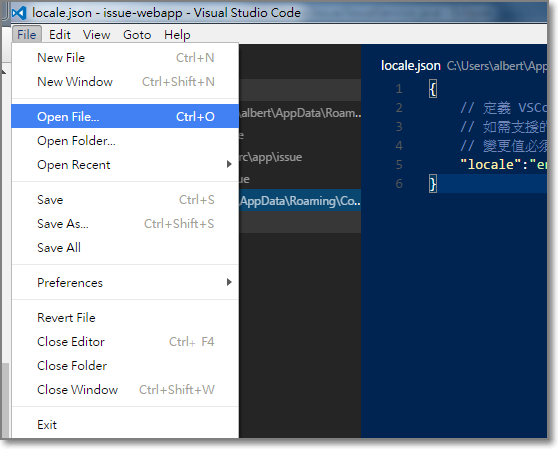Click the Open Recent submenu arrow

pyautogui.click(x=229, y=164)
